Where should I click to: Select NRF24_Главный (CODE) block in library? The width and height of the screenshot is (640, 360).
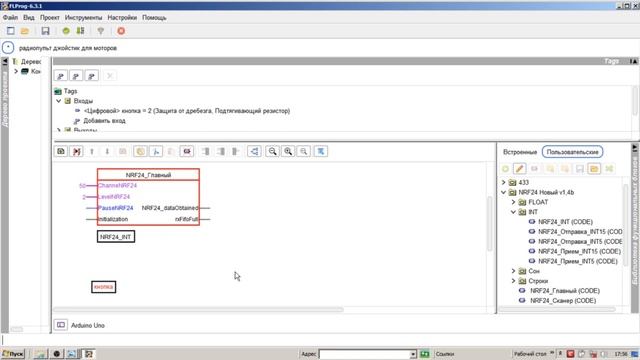[565, 291]
